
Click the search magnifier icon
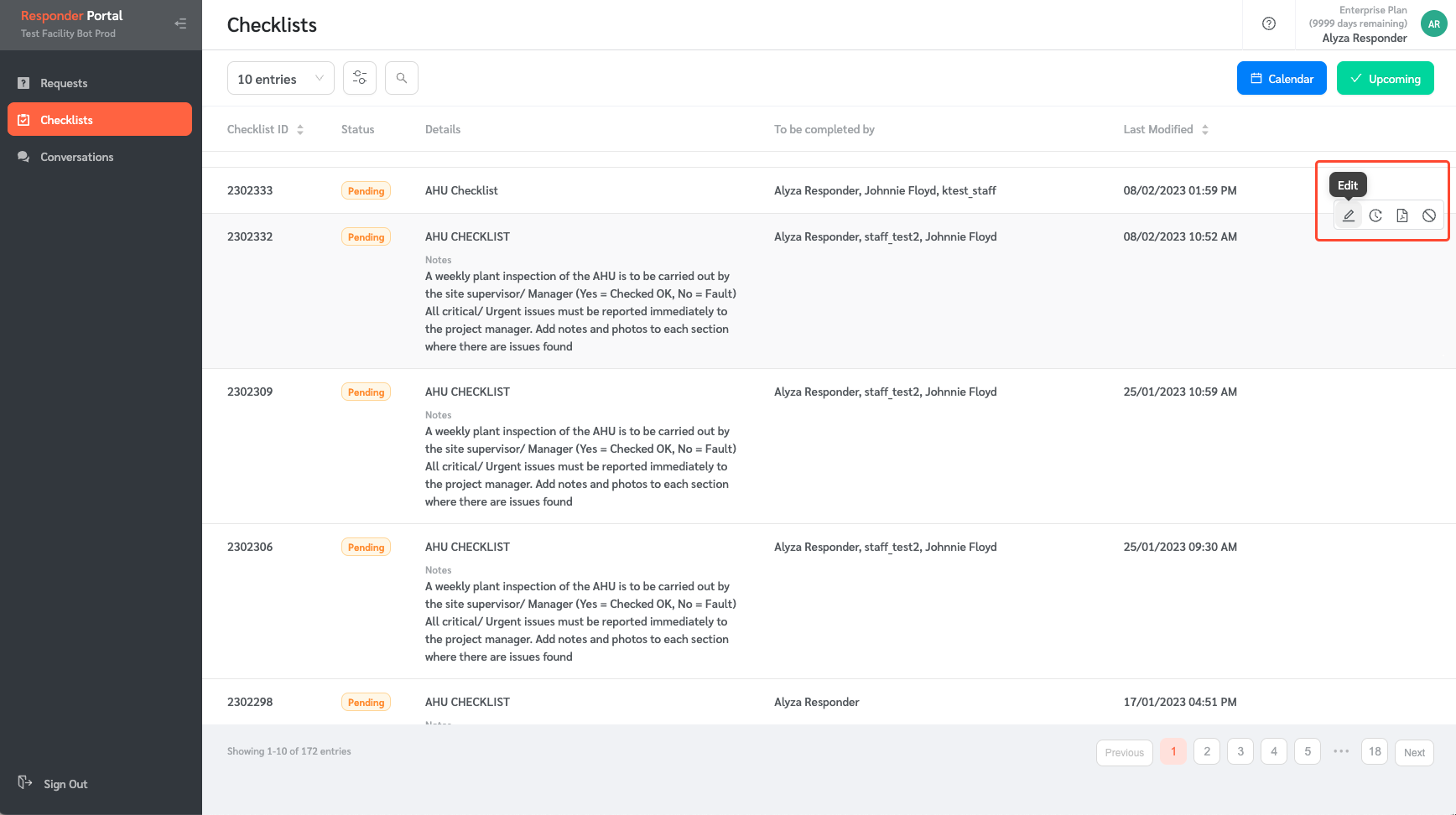pyautogui.click(x=402, y=77)
